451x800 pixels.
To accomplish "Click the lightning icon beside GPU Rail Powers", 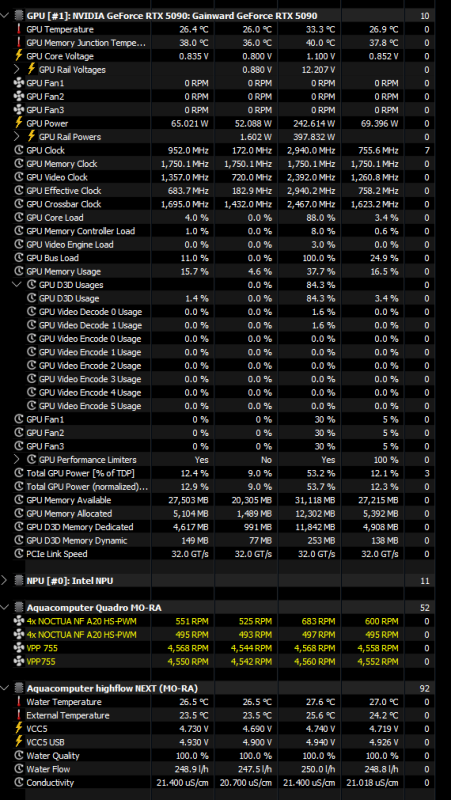I will pos(32,137).
